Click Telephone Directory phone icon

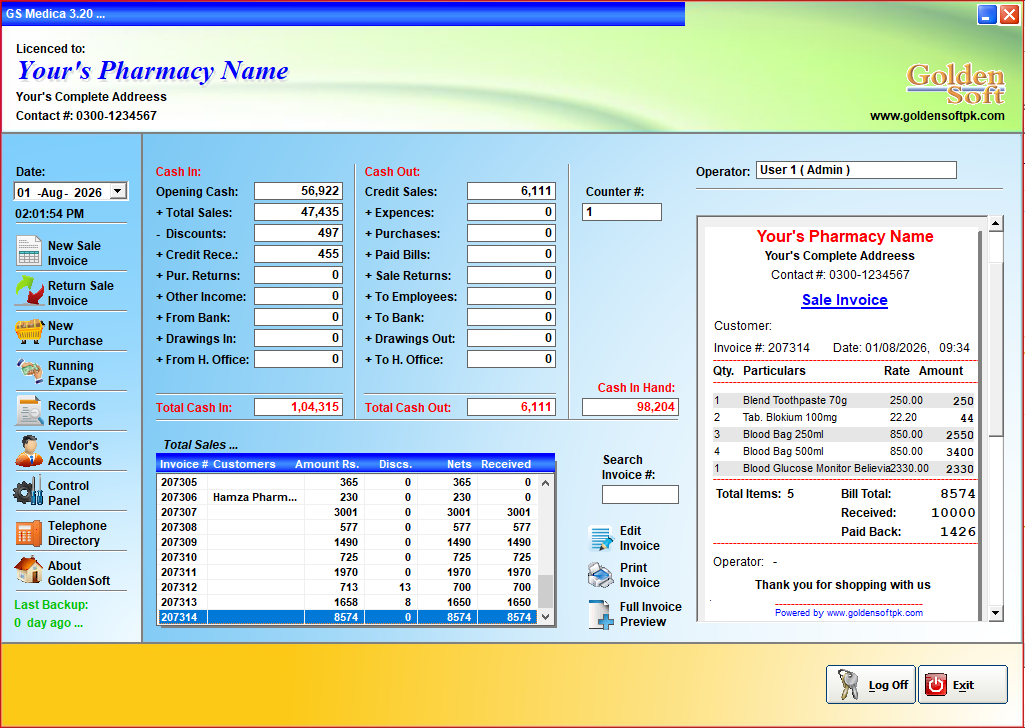coord(29,533)
